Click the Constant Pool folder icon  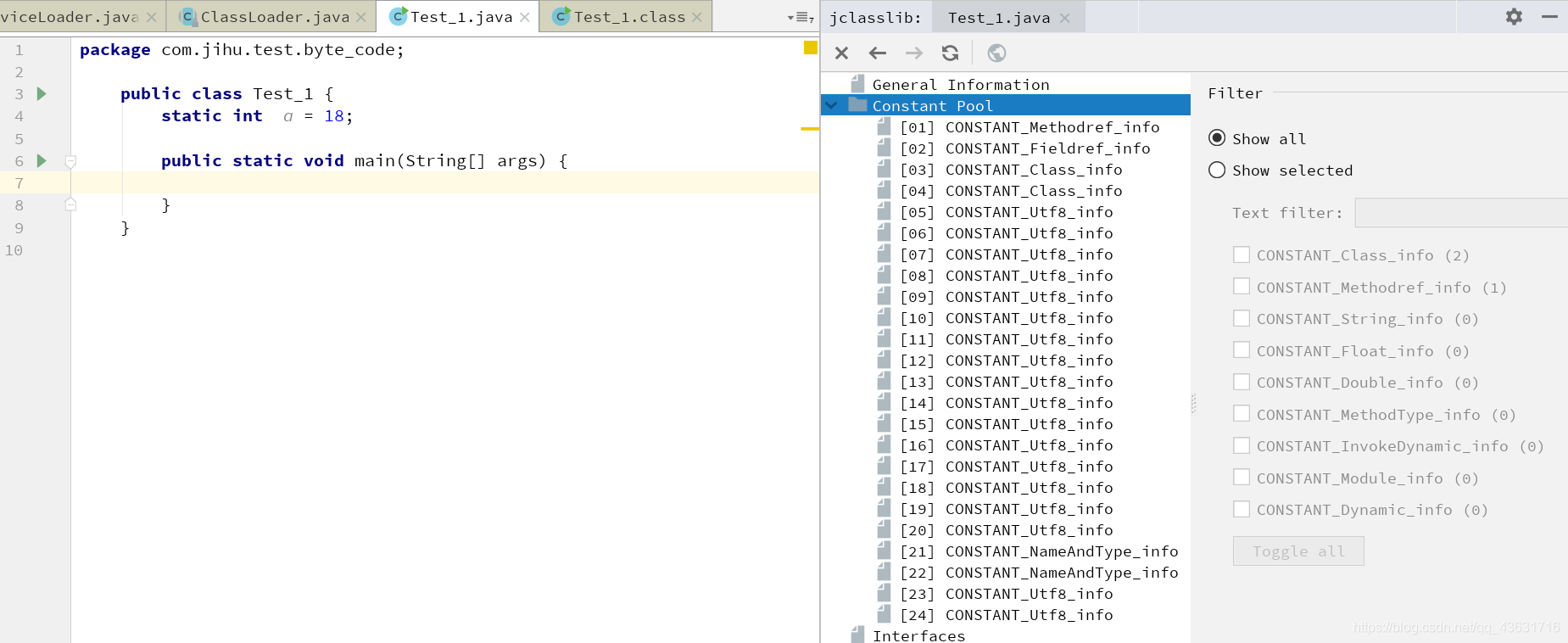click(857, 105)
